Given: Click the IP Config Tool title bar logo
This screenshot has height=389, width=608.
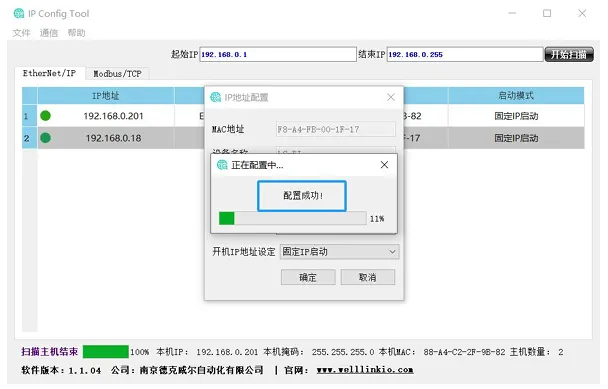Looking at the screenshot, I should pyautogui.click(x=19, y=14).
